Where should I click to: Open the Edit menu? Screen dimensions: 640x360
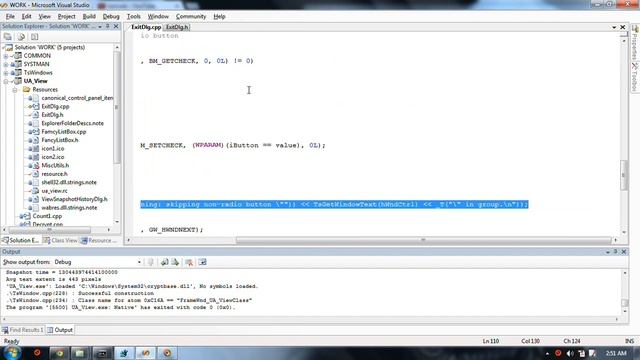(27, 16)
